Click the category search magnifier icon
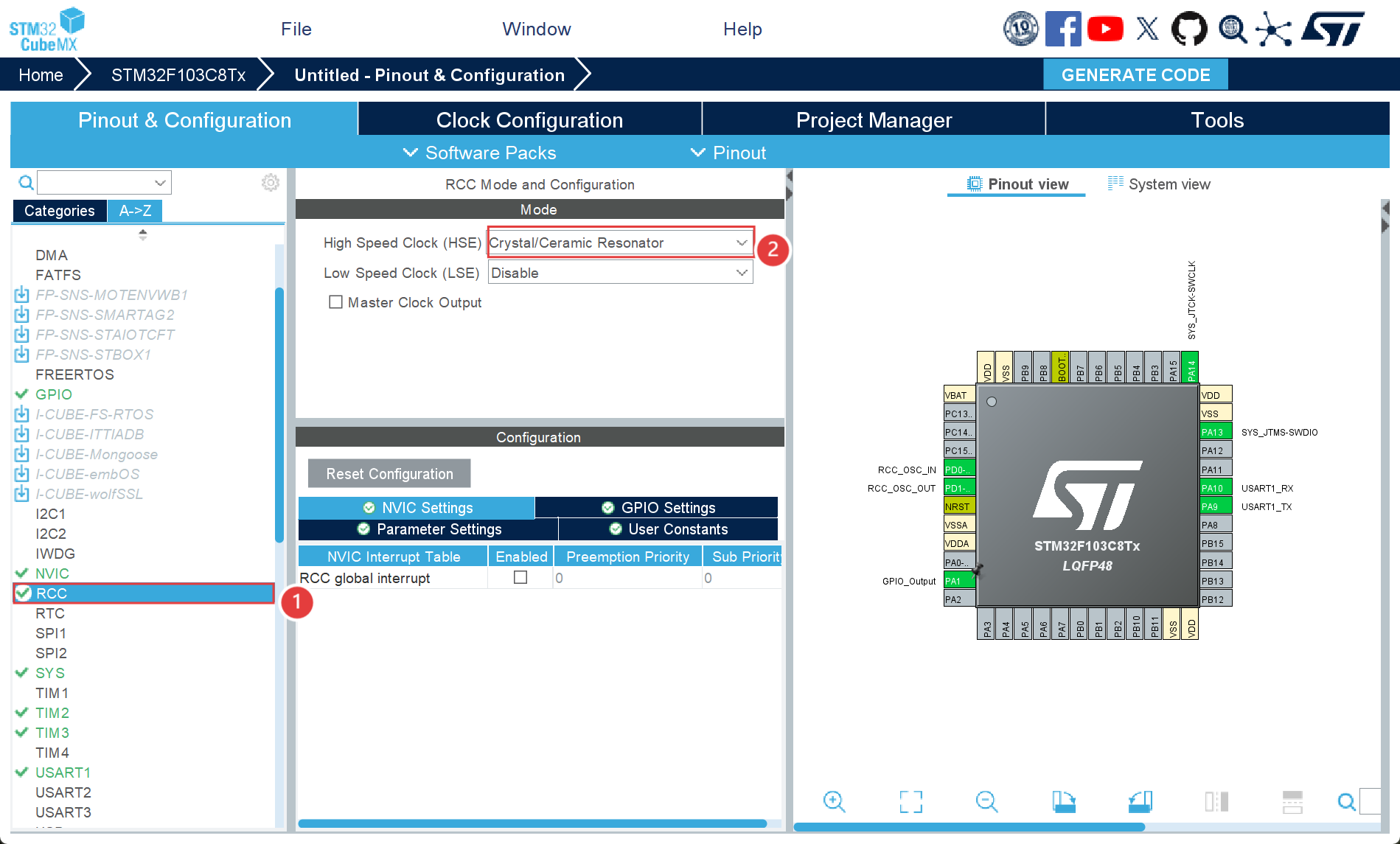The height and width of the screenshot is (844, 1400). pyautogui.click(x=26, y=182)
